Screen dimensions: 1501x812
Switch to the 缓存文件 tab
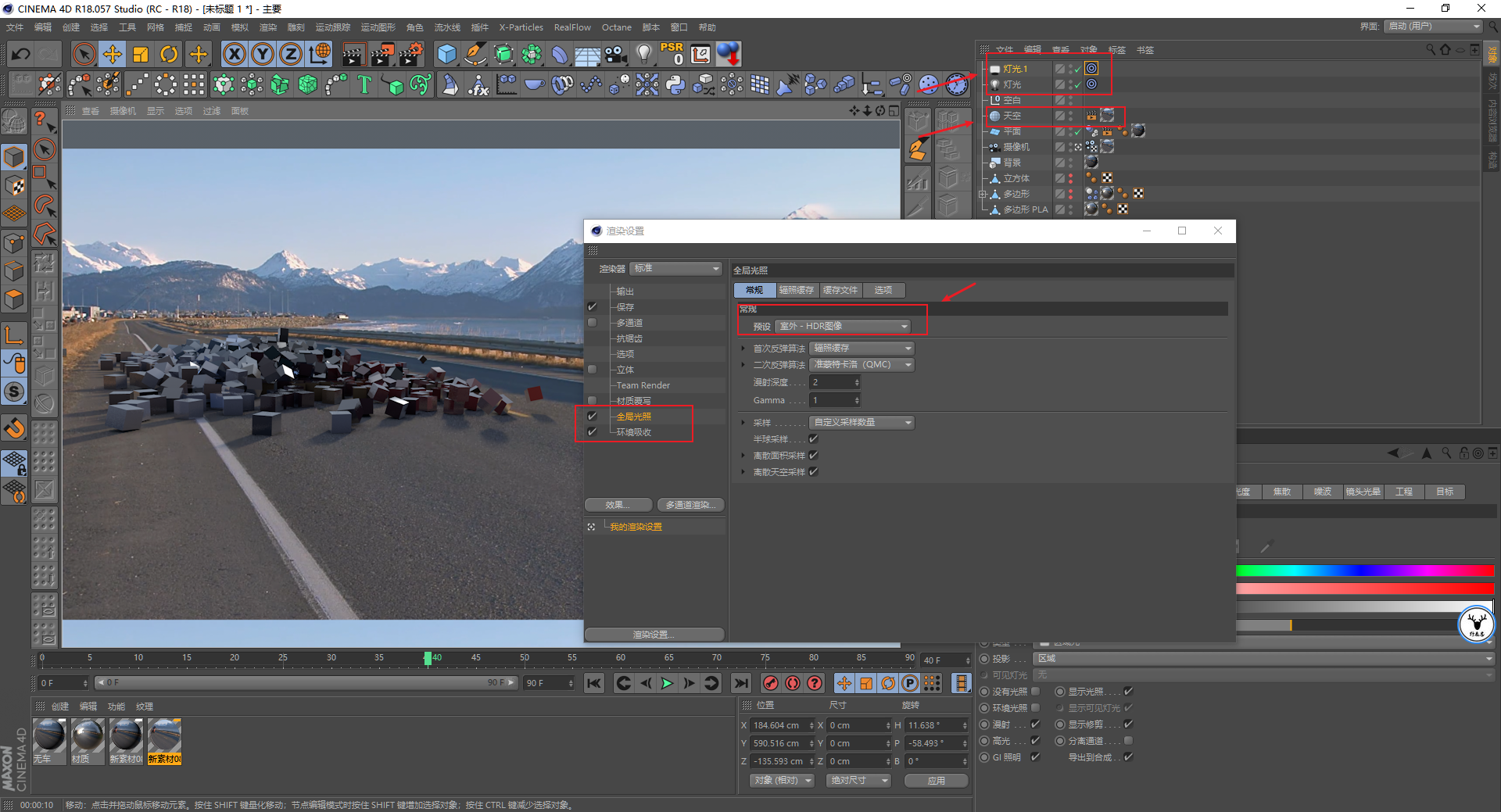(x=840, y=290)
